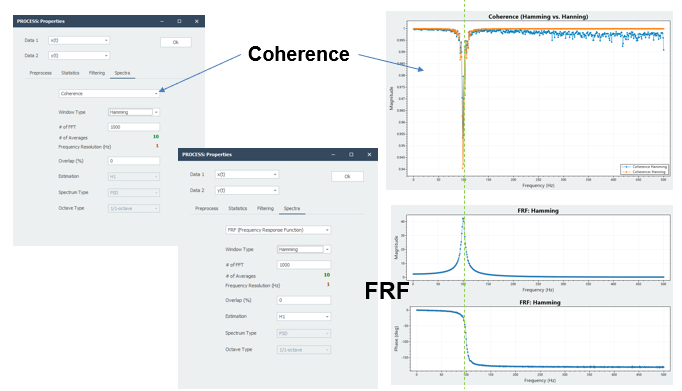Switch to Preprocess tab in FRF dialog
The image size is (682, 391).
point(207,208)
